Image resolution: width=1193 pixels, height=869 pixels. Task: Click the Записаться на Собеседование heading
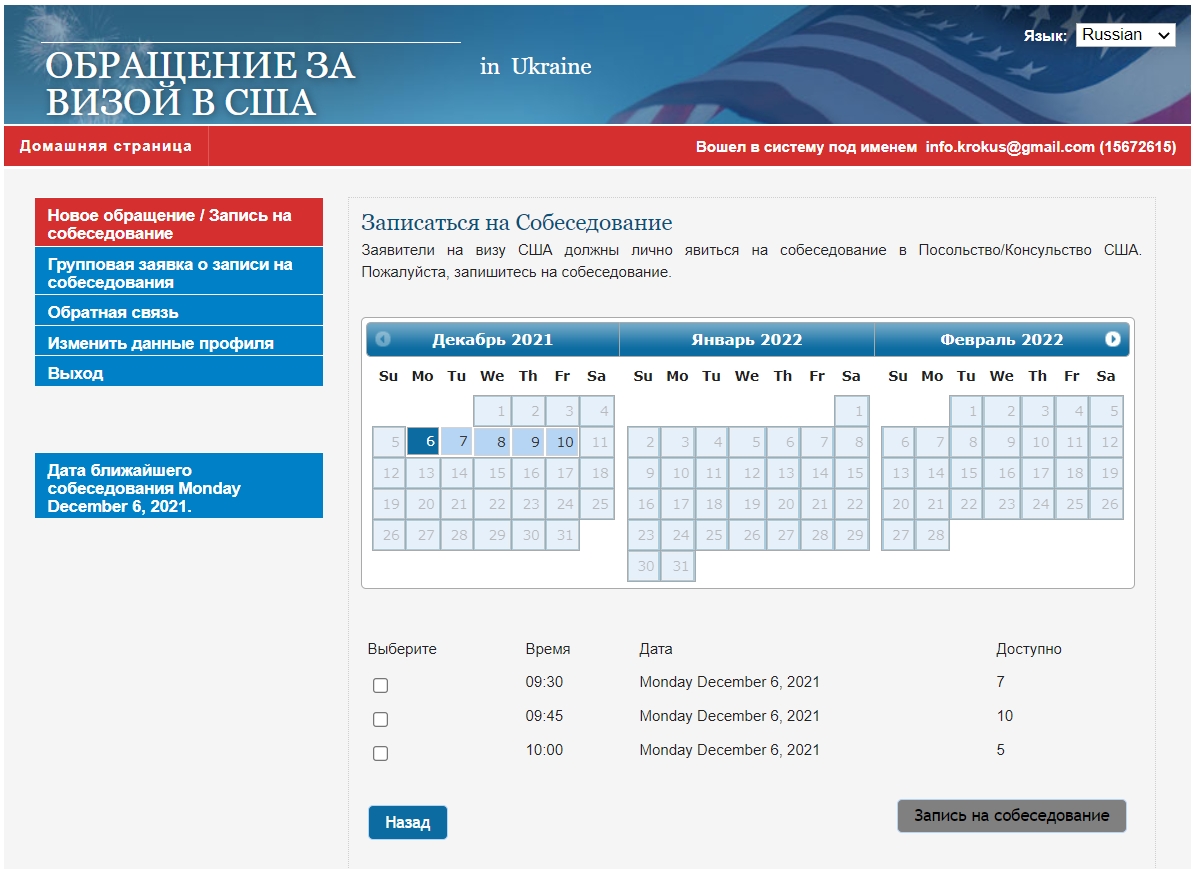tap(517, 222)
